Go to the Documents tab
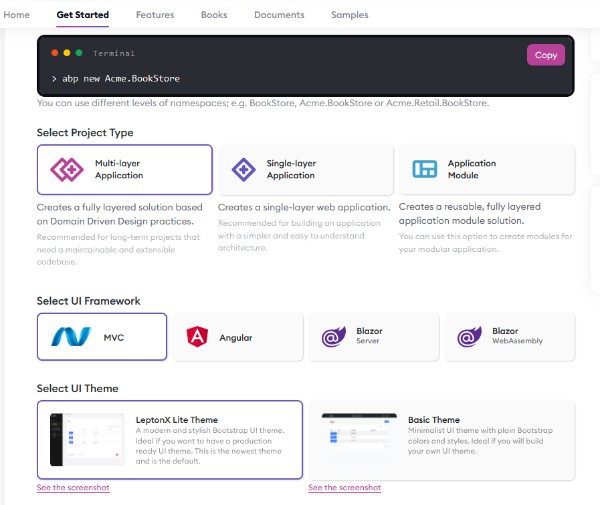 tap(279, 15)
